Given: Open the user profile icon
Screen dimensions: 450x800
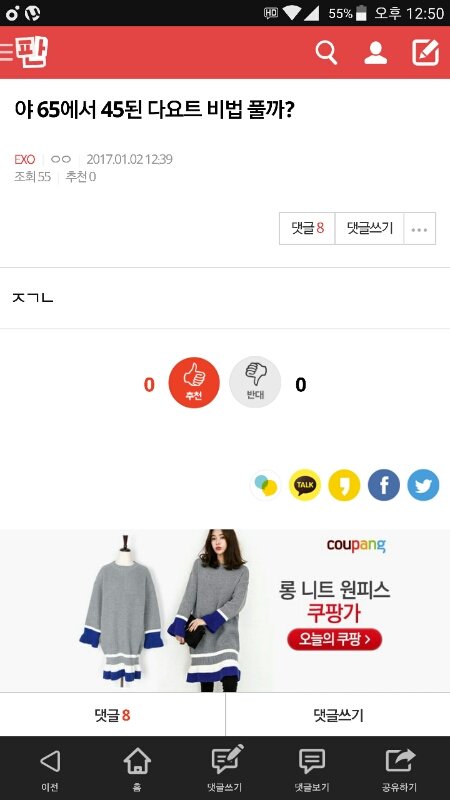Looking at the screenshot, I should click(376, 53).
